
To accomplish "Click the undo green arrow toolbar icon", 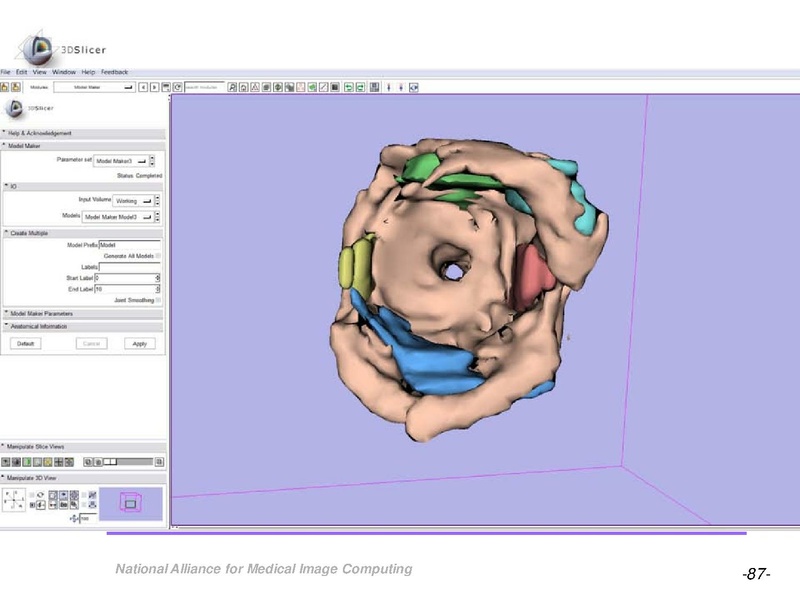I will click(x=348, y=87).
